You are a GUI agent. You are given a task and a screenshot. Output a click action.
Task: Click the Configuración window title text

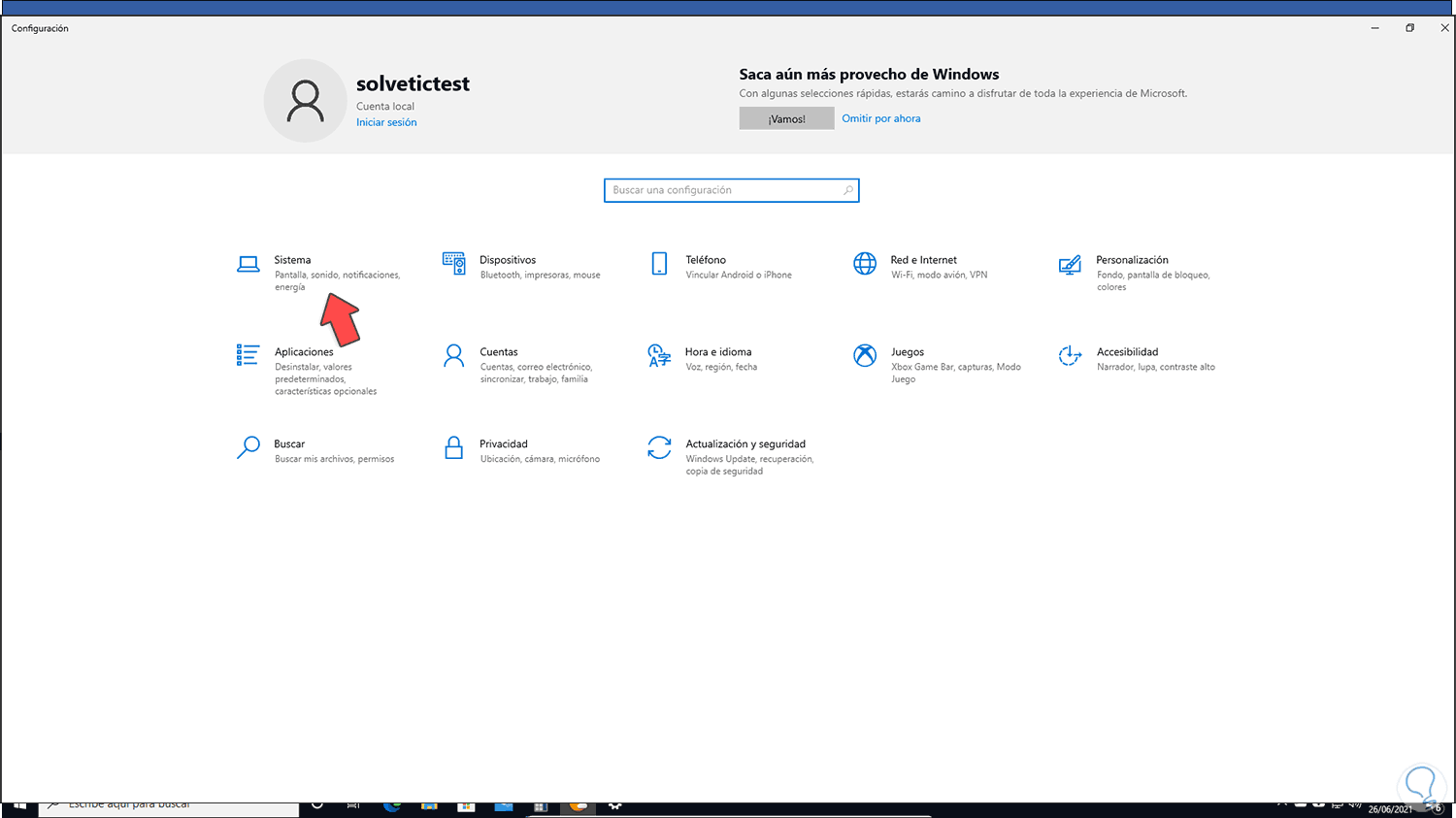[x=40, y=28]
